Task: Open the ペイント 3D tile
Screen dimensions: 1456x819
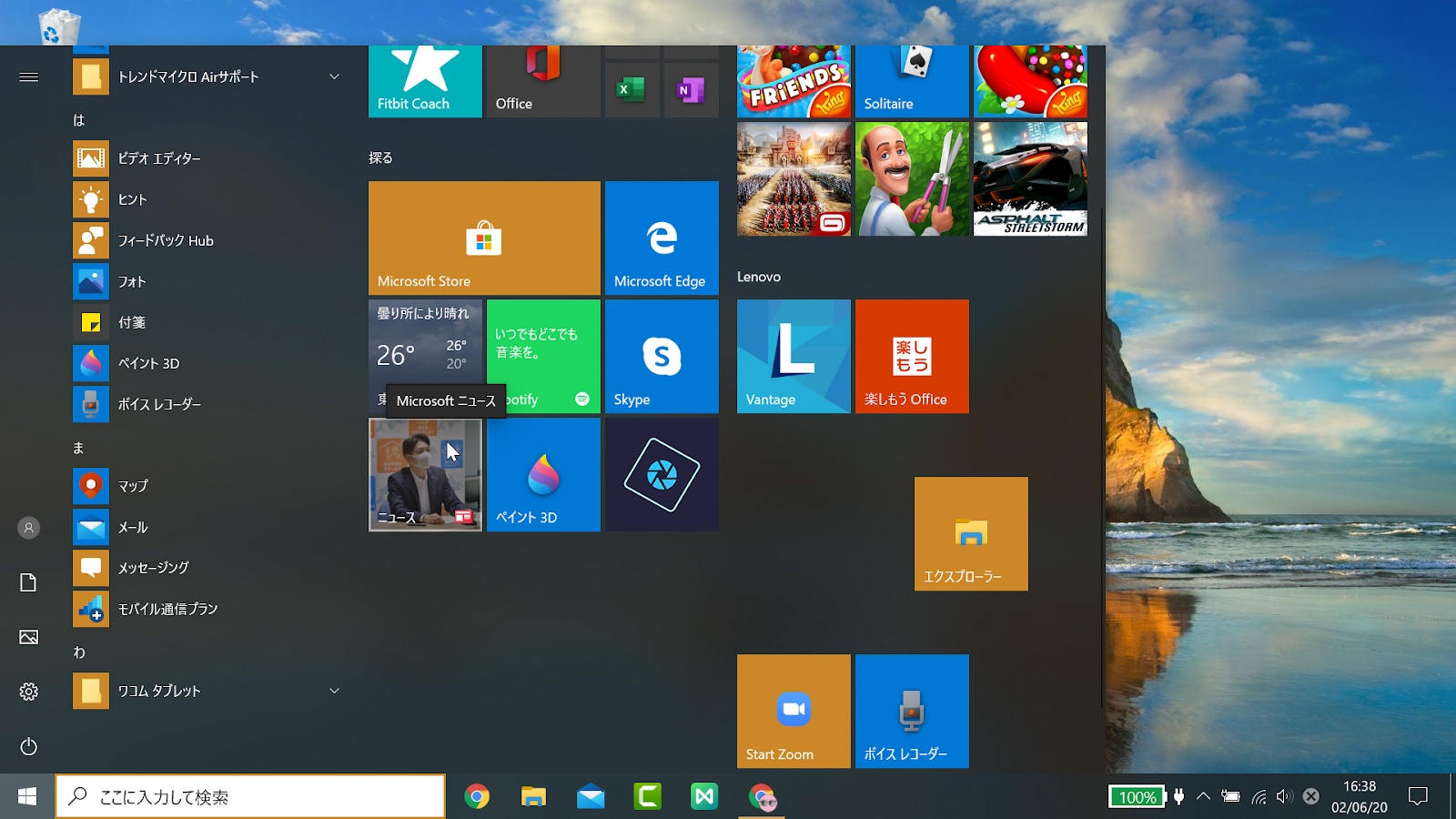Action: [543, 475]
